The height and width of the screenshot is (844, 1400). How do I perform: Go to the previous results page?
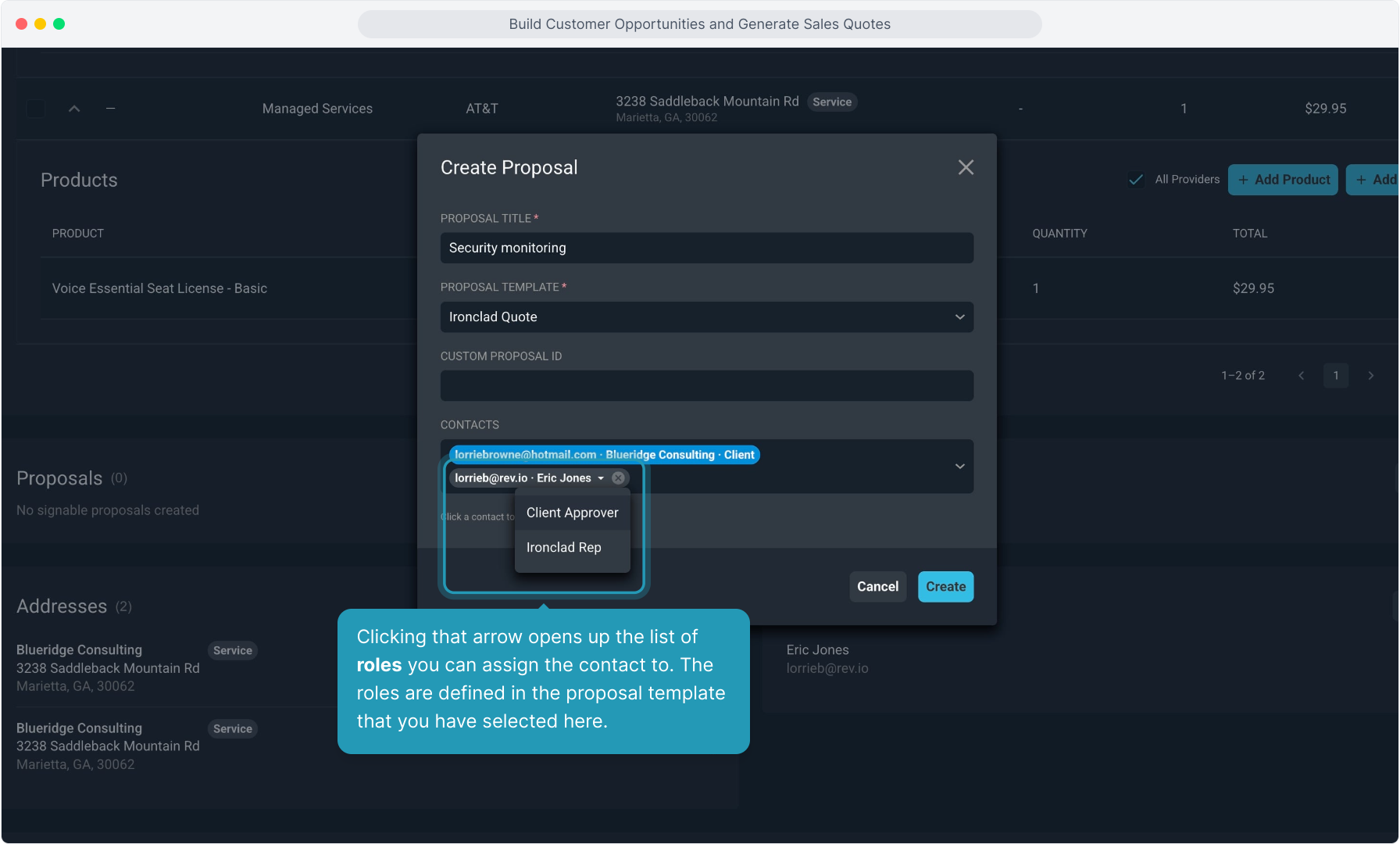1301,376
